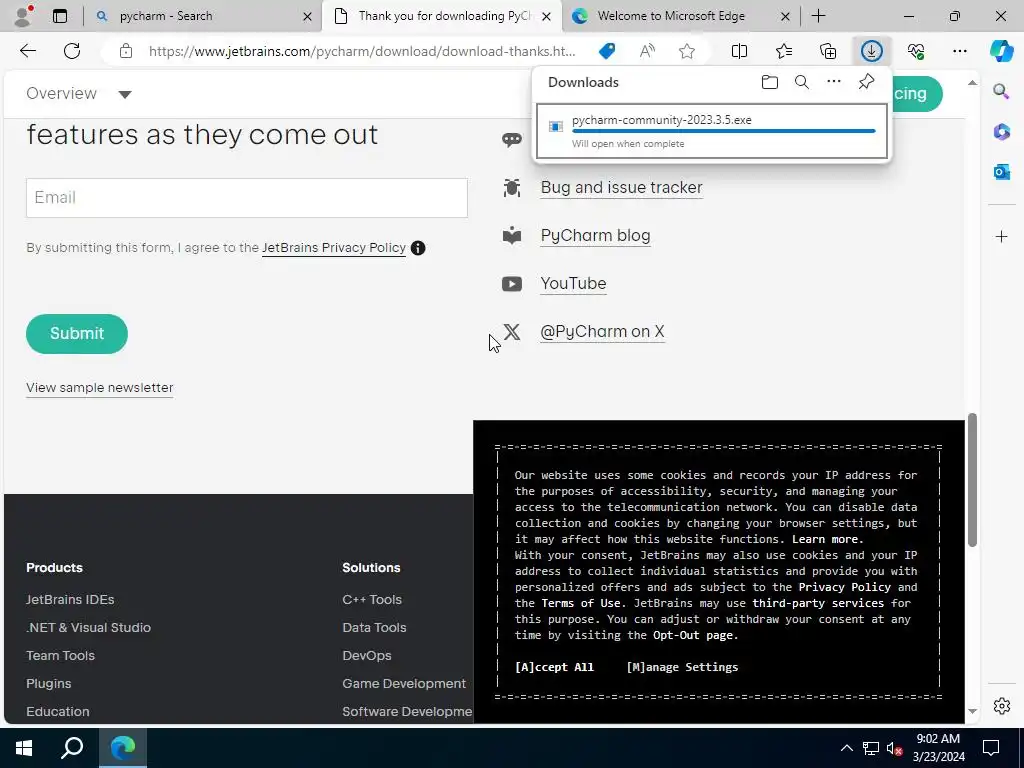Screen dimensions: 1024x768
Task: Click the scroll down arrow
Action: coord(972,711)
